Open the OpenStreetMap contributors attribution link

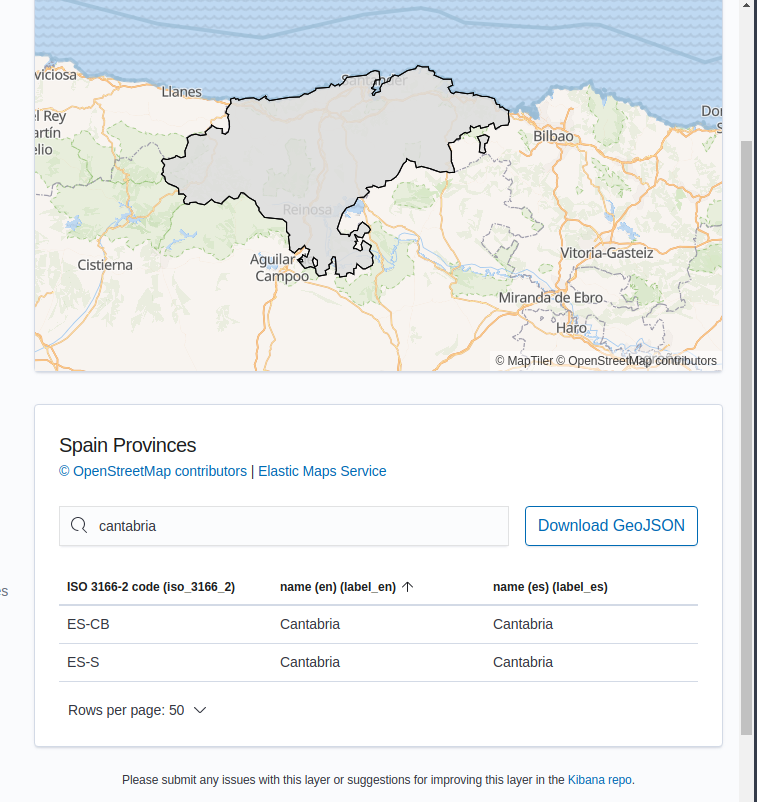click(x=152, y=470)
